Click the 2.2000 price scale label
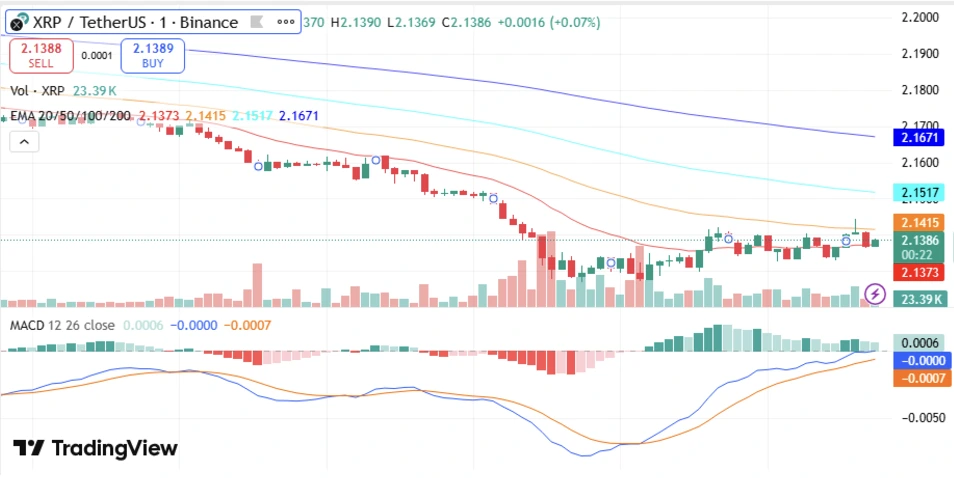Screen dimensions: 954x478 click(922, 17)
